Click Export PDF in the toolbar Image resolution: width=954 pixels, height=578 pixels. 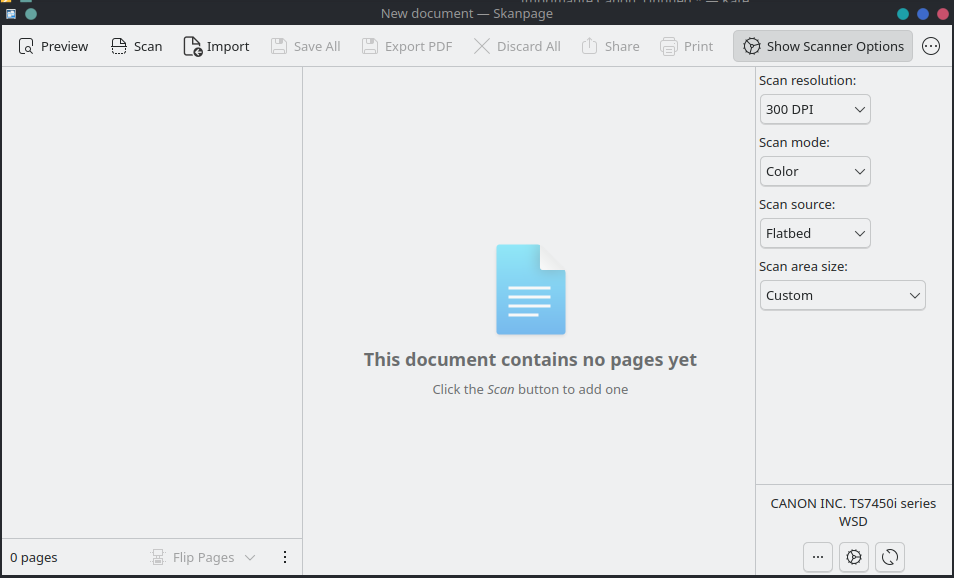coord(406,46)
